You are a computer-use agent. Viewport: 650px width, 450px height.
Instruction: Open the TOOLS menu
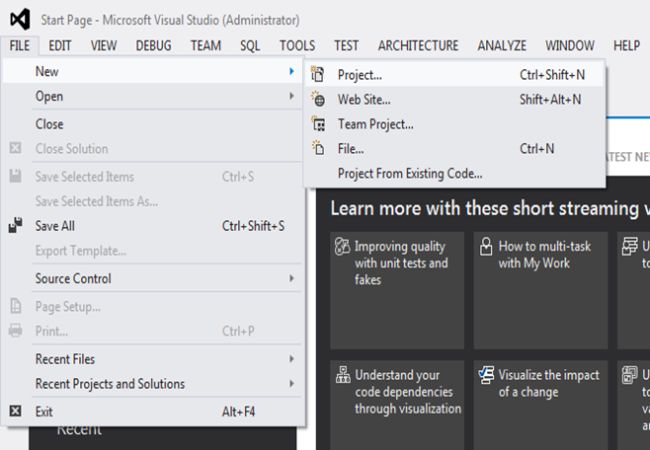[297, 45]
